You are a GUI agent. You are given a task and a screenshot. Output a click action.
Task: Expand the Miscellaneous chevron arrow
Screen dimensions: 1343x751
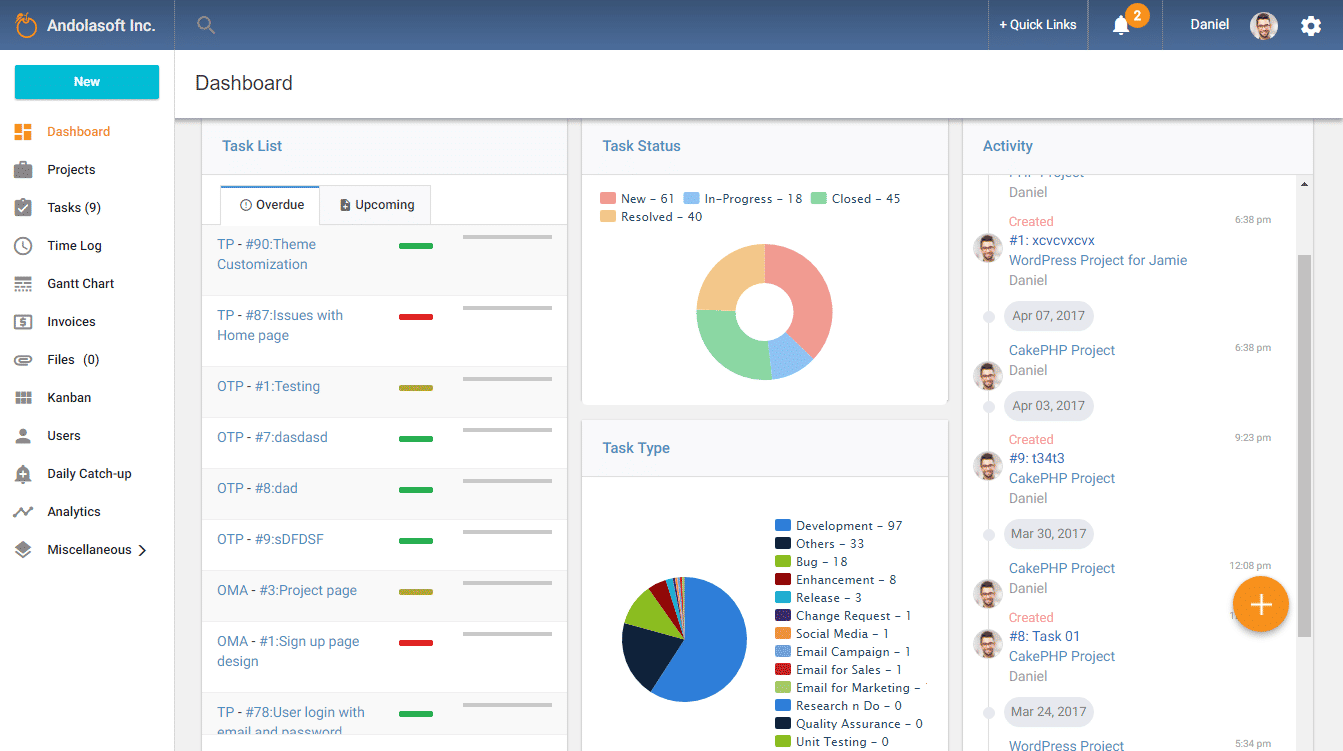142,550
